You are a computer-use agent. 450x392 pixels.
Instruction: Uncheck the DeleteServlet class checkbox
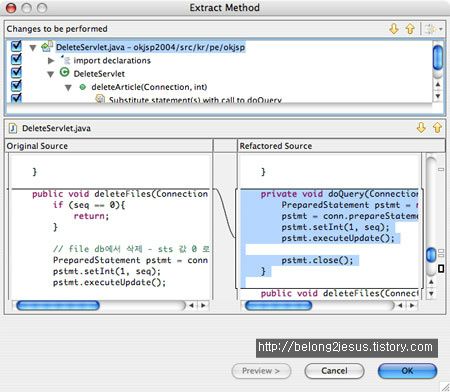tap(16, 72)
